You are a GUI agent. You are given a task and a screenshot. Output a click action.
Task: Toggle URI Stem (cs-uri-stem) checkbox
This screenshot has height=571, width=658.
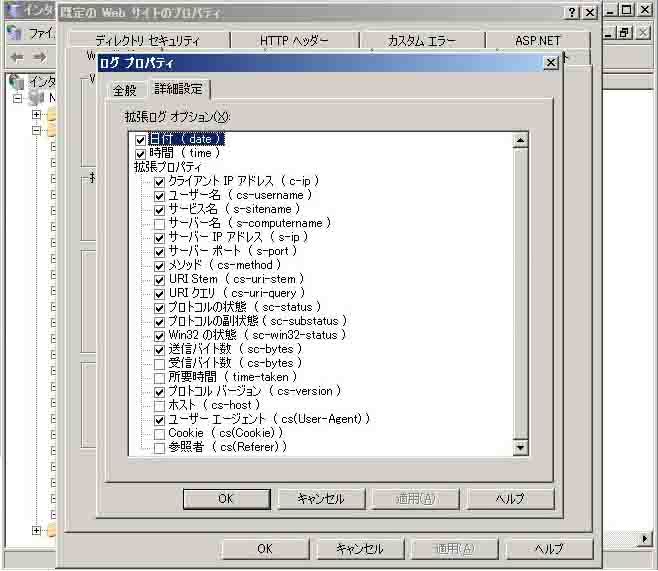click(159, 280)
